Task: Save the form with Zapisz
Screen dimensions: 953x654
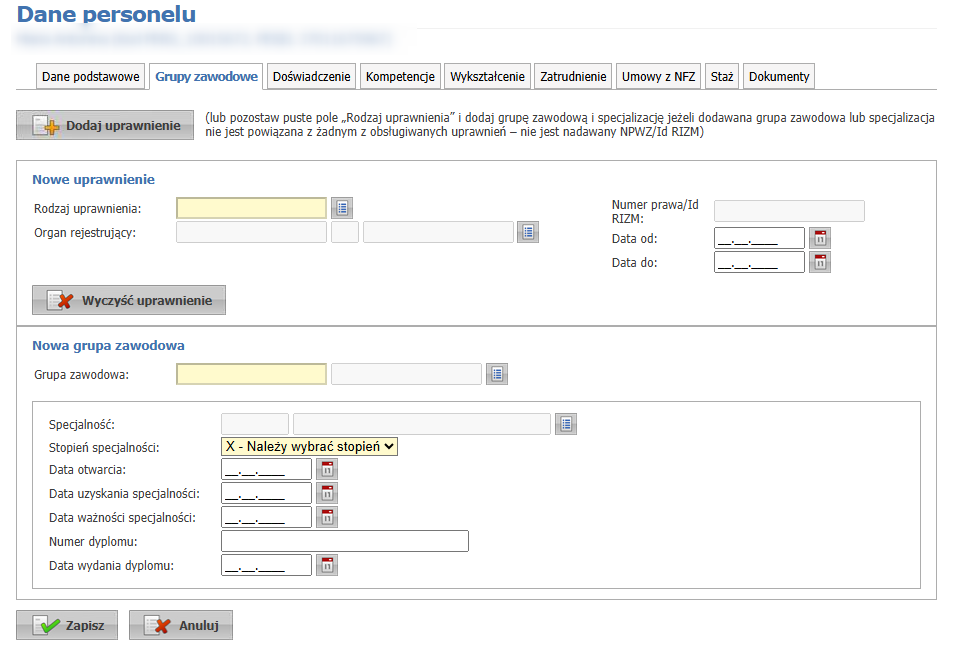Action: pos(67,625)
